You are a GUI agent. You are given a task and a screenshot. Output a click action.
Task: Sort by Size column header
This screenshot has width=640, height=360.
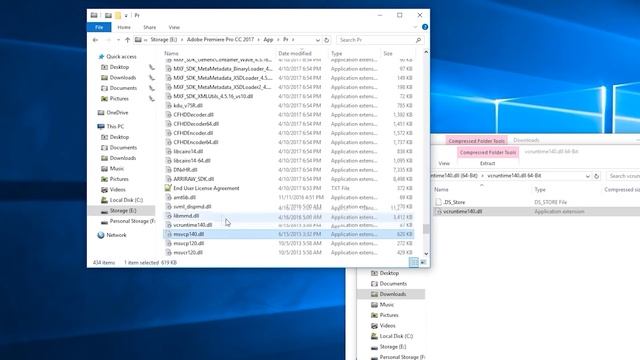[388, 53]
